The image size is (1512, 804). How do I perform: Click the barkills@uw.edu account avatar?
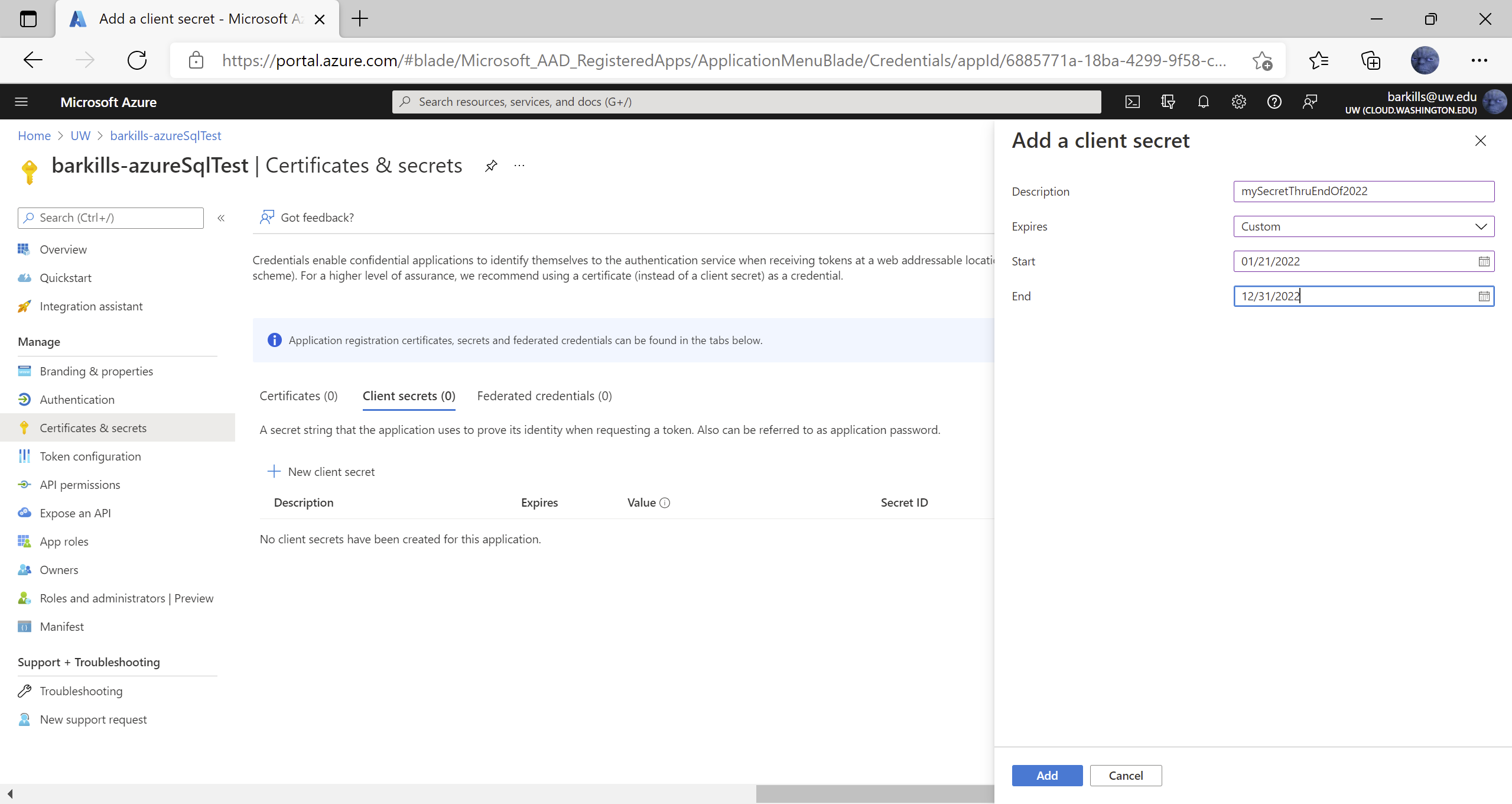pos(1494,102)
